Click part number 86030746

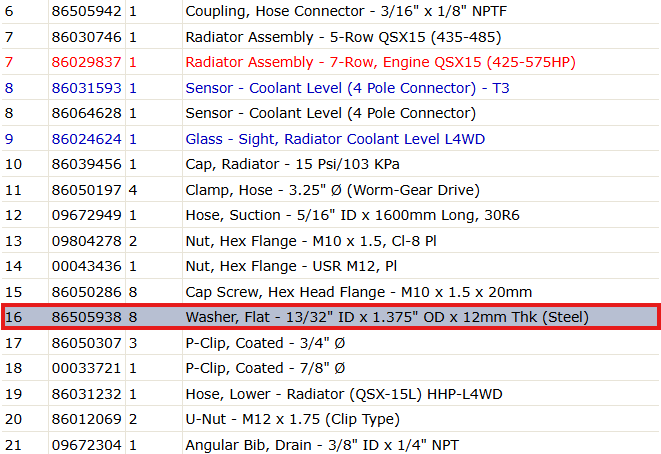click(x=86, y=37)
